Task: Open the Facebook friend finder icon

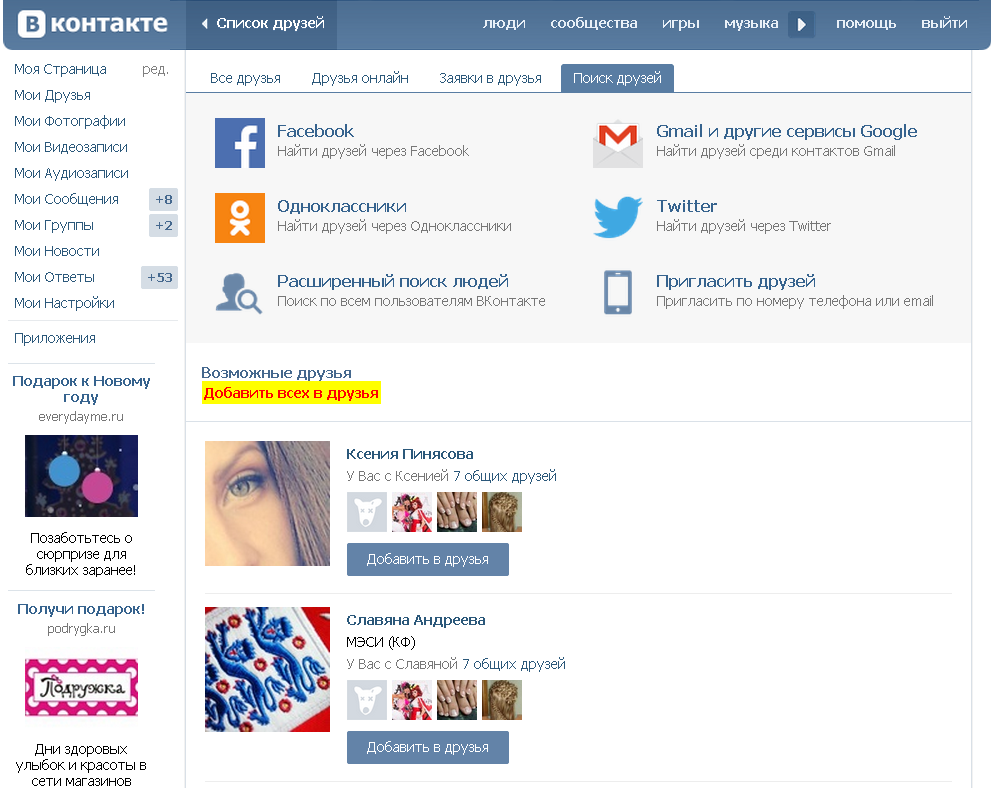Action: (x=240, y=143)
